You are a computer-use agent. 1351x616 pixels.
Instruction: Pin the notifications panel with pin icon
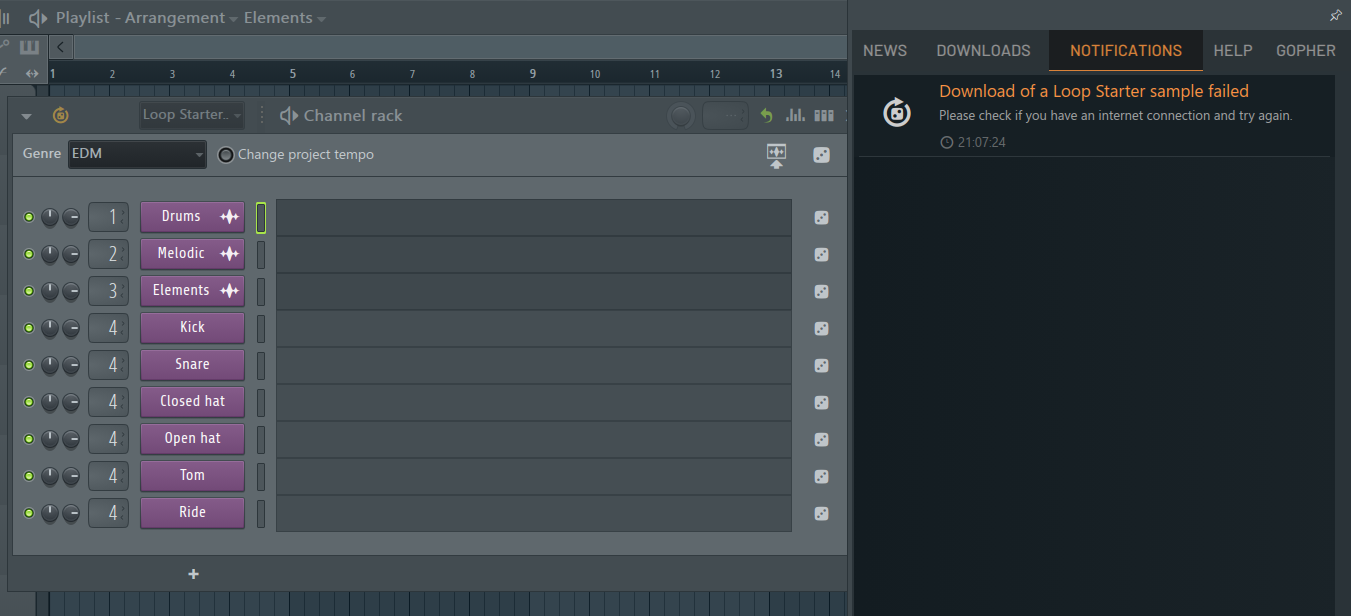(x=1335, y=16)
